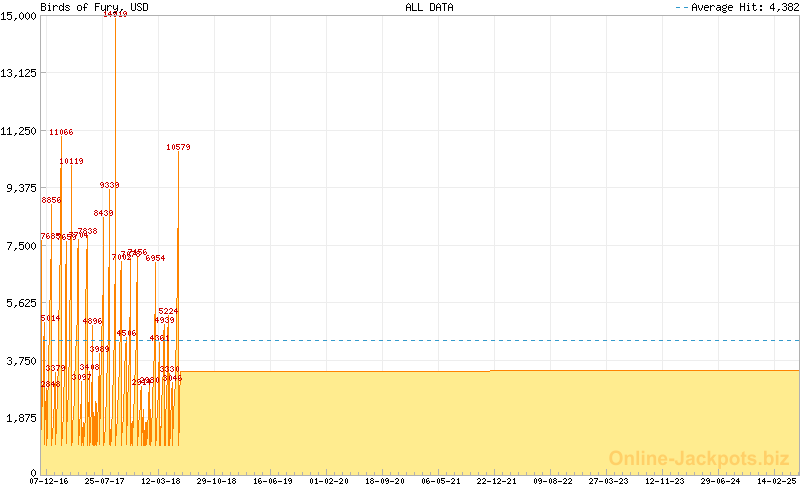Select the 29-10-18 date on x-axis
800x490 pixels.
coord(217,481)
